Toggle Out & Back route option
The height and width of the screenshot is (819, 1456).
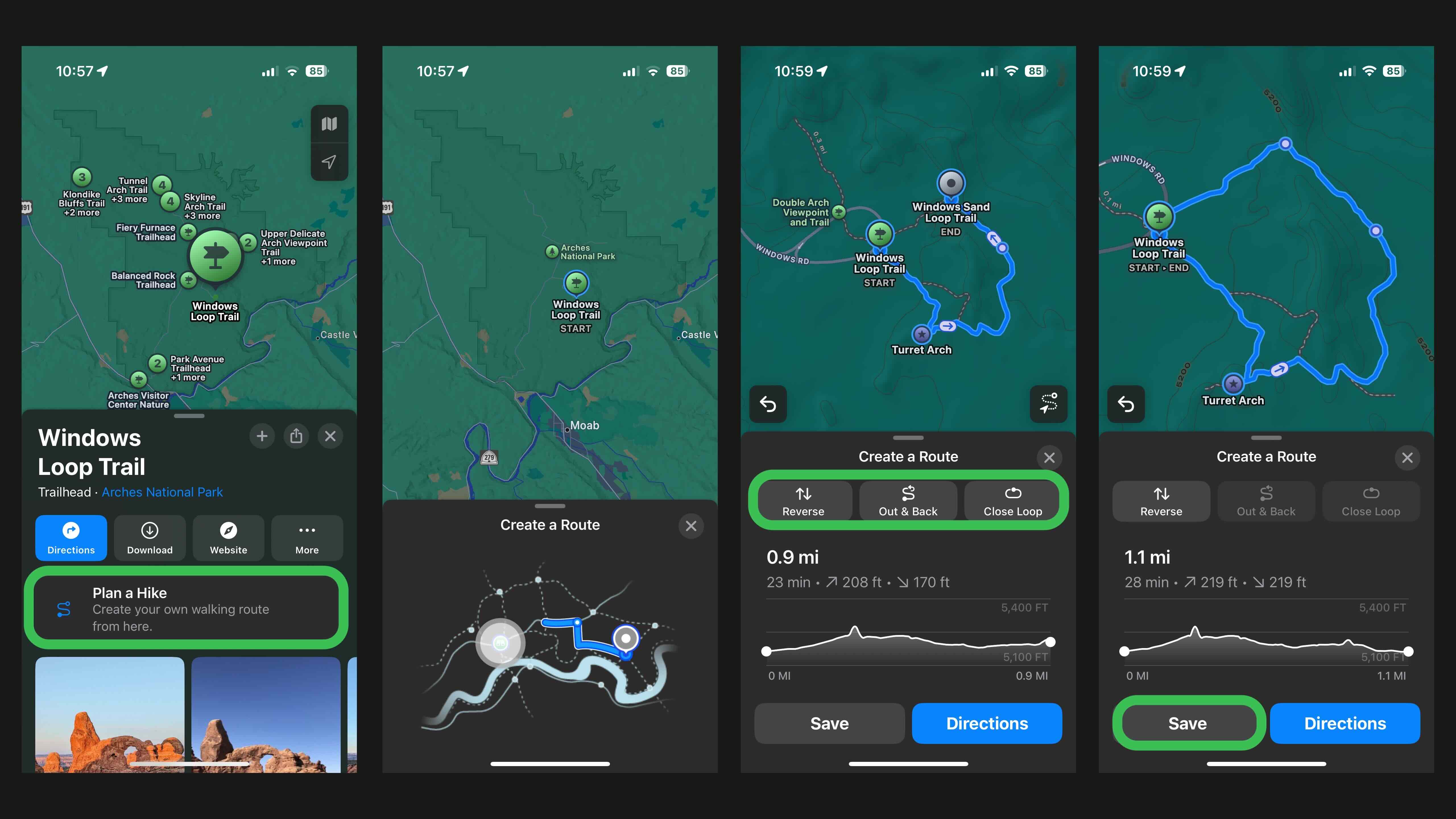point(908,500)
